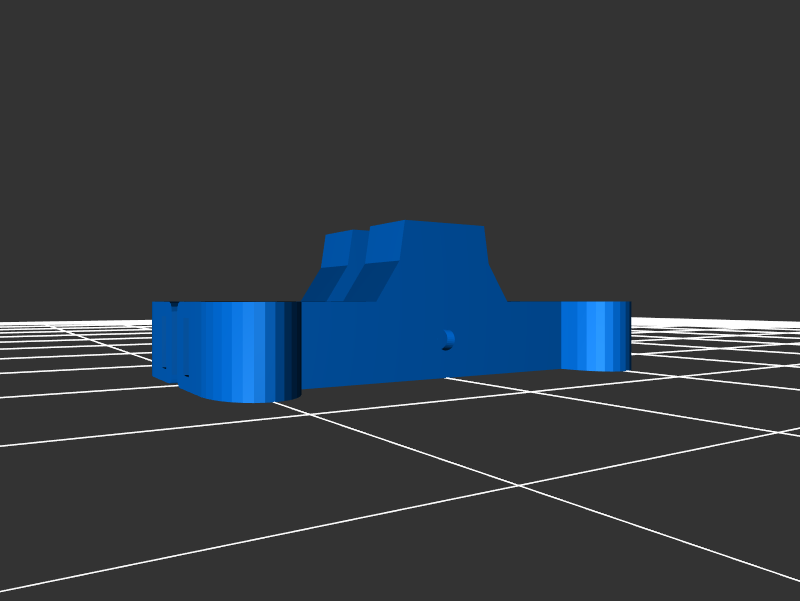The height and width of the screenshot is (601, 800).
Task: Click the dark shadowed edge of the left cylinder
Action: point(289,350)
